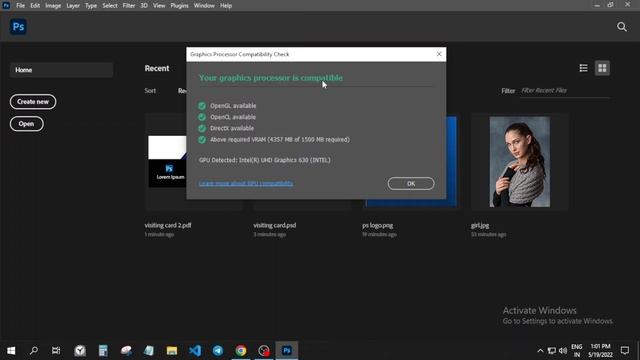
Task: Open the Type menu
Action: 91,6
